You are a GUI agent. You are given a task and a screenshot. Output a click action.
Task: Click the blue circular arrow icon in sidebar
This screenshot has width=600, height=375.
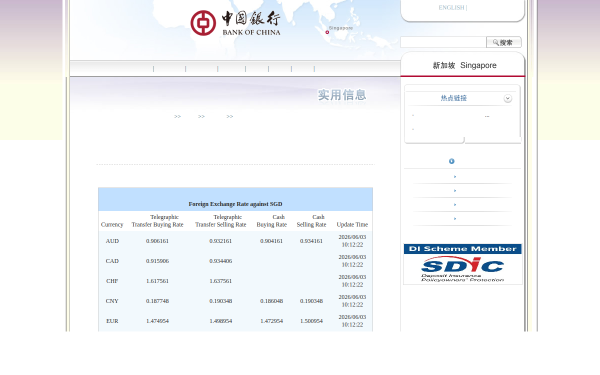(x=452, y=161)
